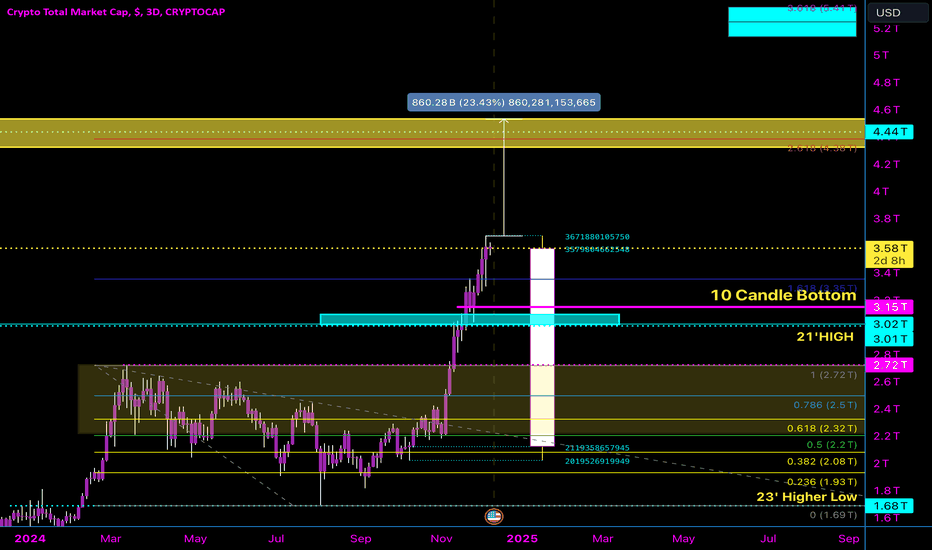The height and width of the screenshot is (550, 932).
Task: Select the 860.28 B (23.43%) measurement label
Action: tap(503, 102)
